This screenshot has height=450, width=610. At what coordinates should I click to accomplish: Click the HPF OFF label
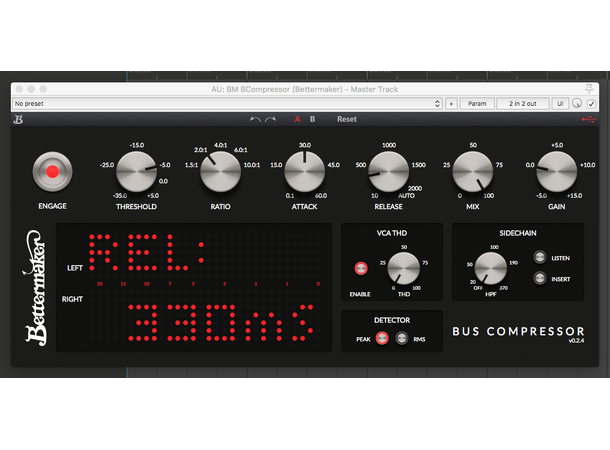[x=478, y=288]
